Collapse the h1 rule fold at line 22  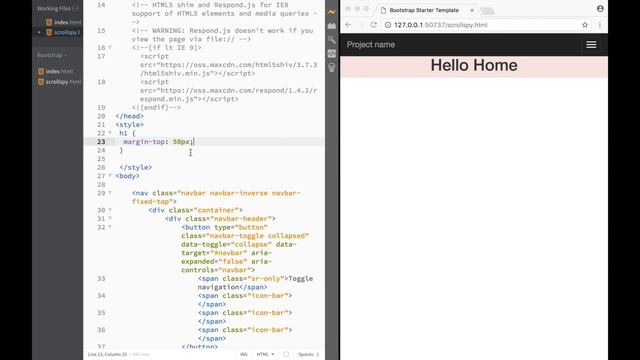(110, 133)
